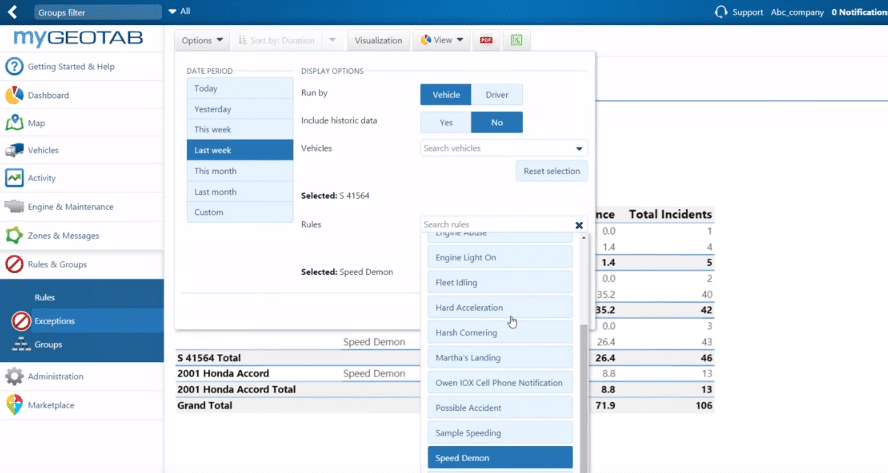This screenshot has width=888, height=473.
Task: Expand the sort order arrow dropdown
Action: 332,40
